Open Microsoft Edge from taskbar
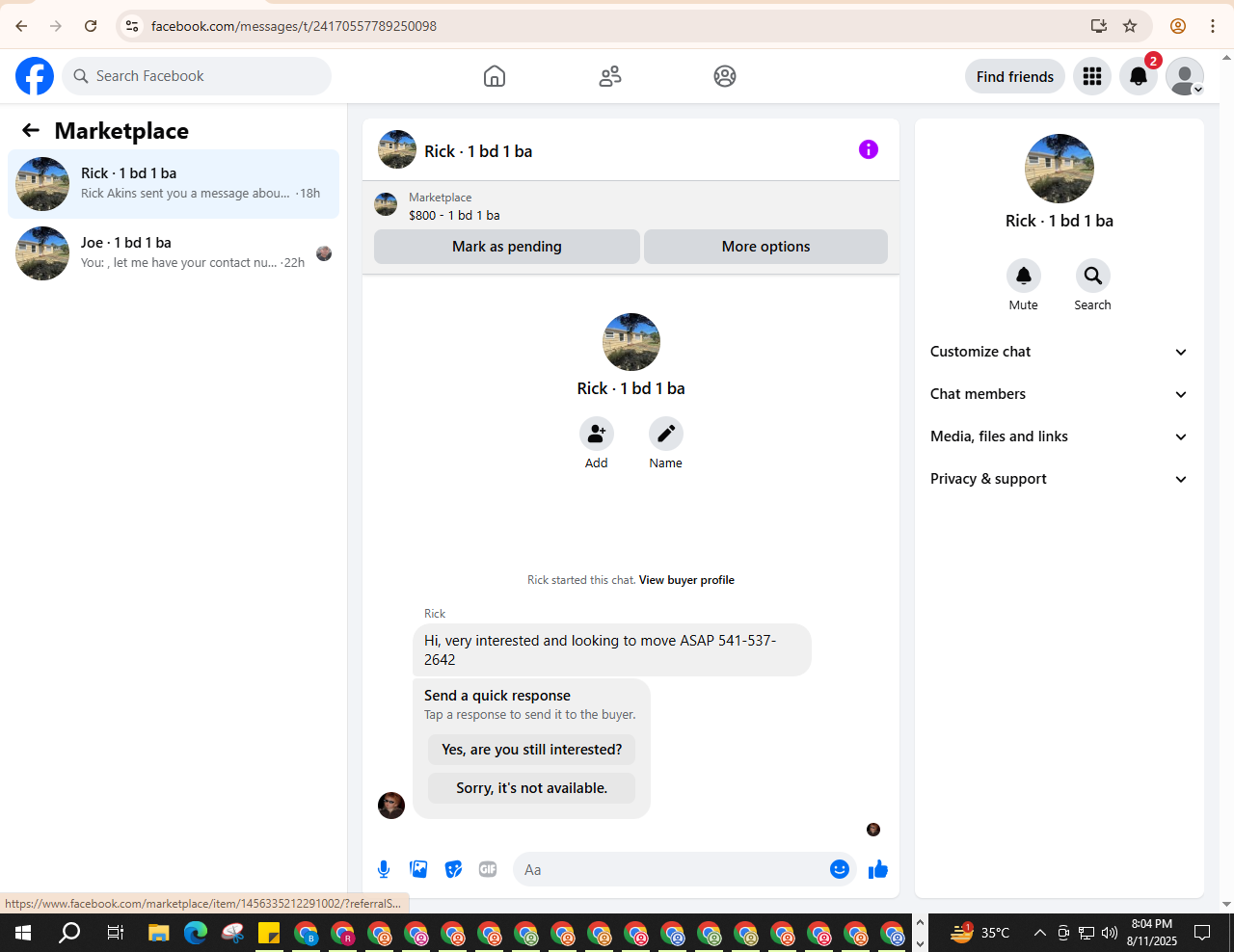Viewport: 1234px width, 952px height. click(x=196, y=933)
